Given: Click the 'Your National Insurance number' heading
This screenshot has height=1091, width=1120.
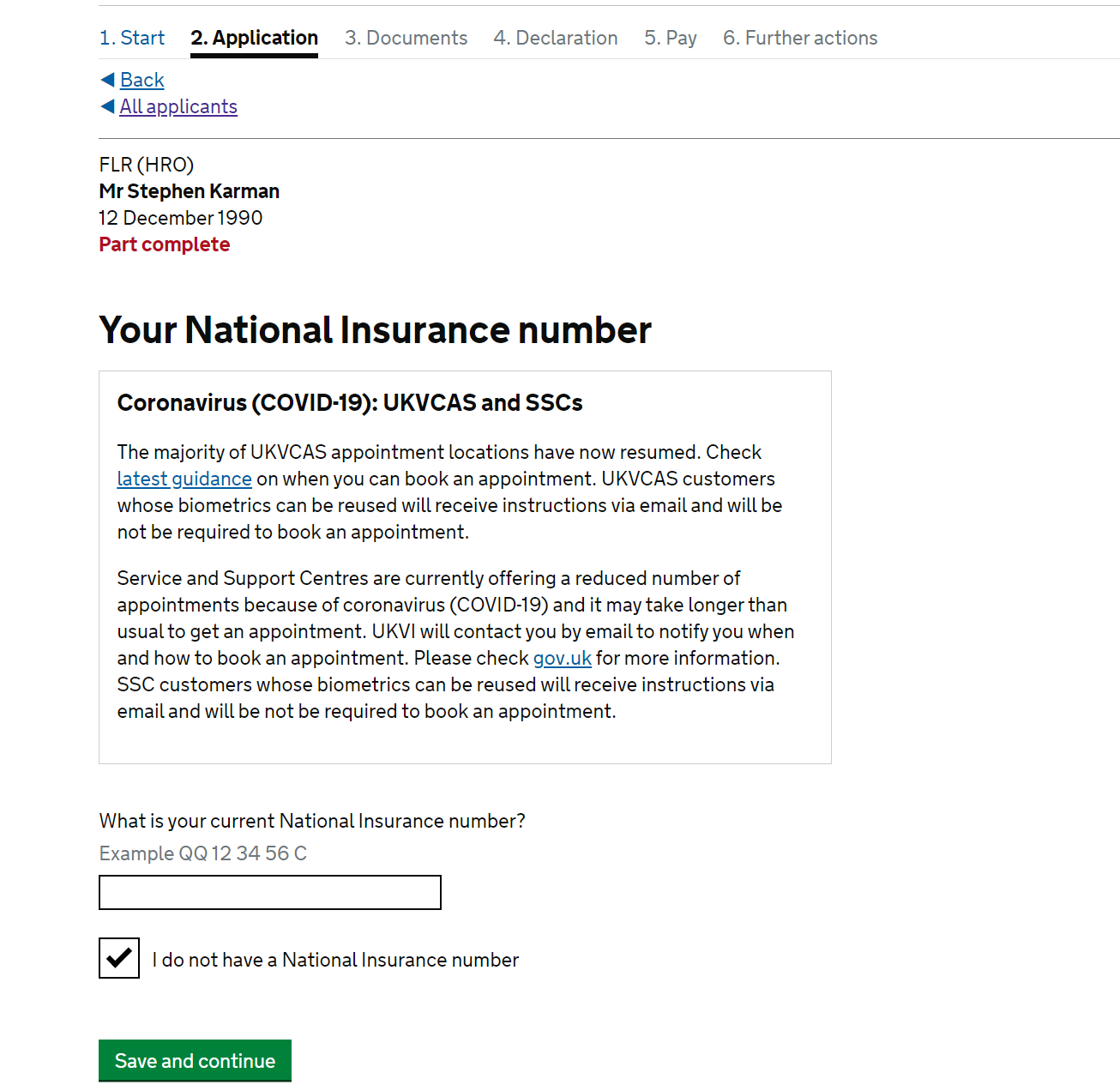Looking at the screenshot, I should click(x=376, y=330).
